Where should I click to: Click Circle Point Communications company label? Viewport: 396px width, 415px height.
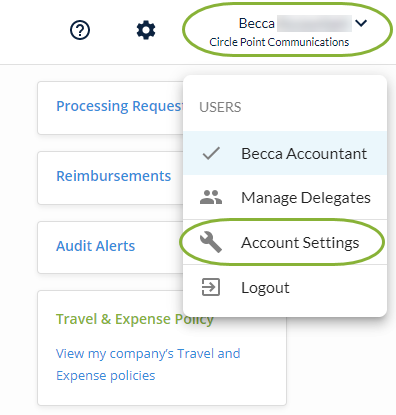click(x=279, y=42)
